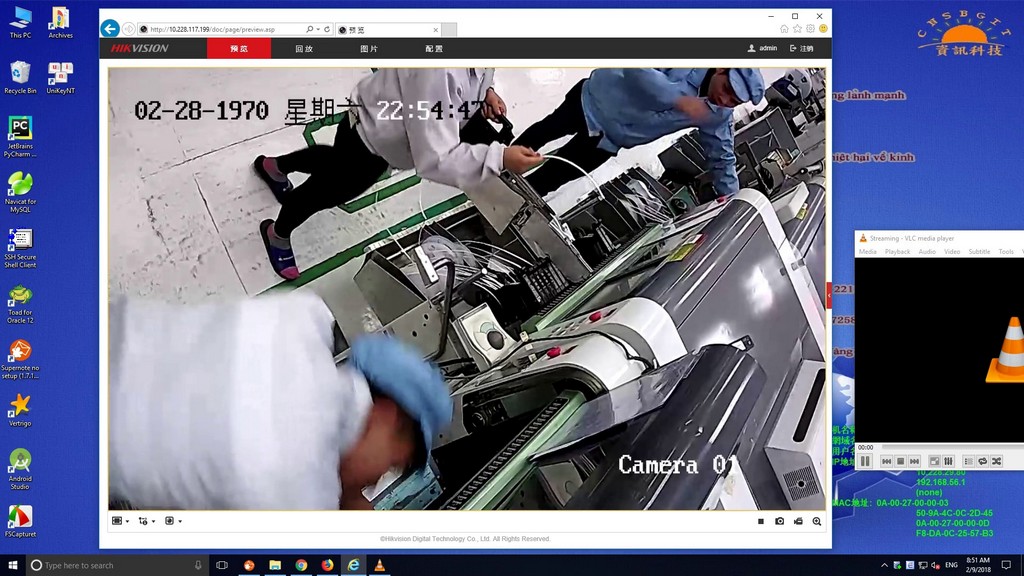Enable digital zoom on the live view
Image resolution: width=1024 pixels, height=576 pixels.
click(x=817, y=521)
